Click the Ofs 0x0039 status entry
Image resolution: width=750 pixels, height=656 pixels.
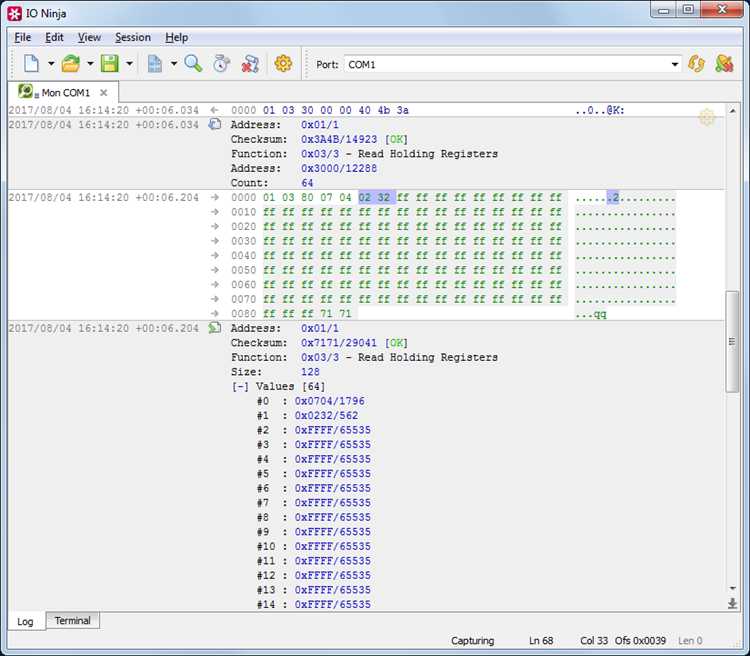pyautogui.click(x=640, y=641)
